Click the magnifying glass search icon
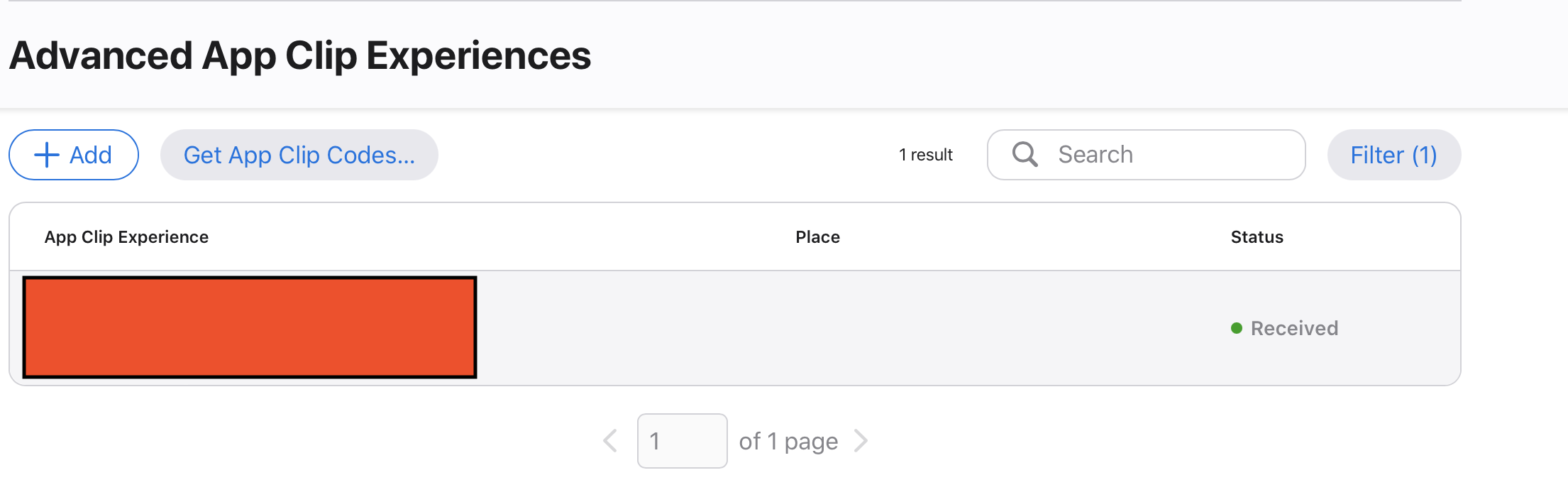This screenshot has height=480, width=1568. pyautogui.click(x=1025, y=154)
